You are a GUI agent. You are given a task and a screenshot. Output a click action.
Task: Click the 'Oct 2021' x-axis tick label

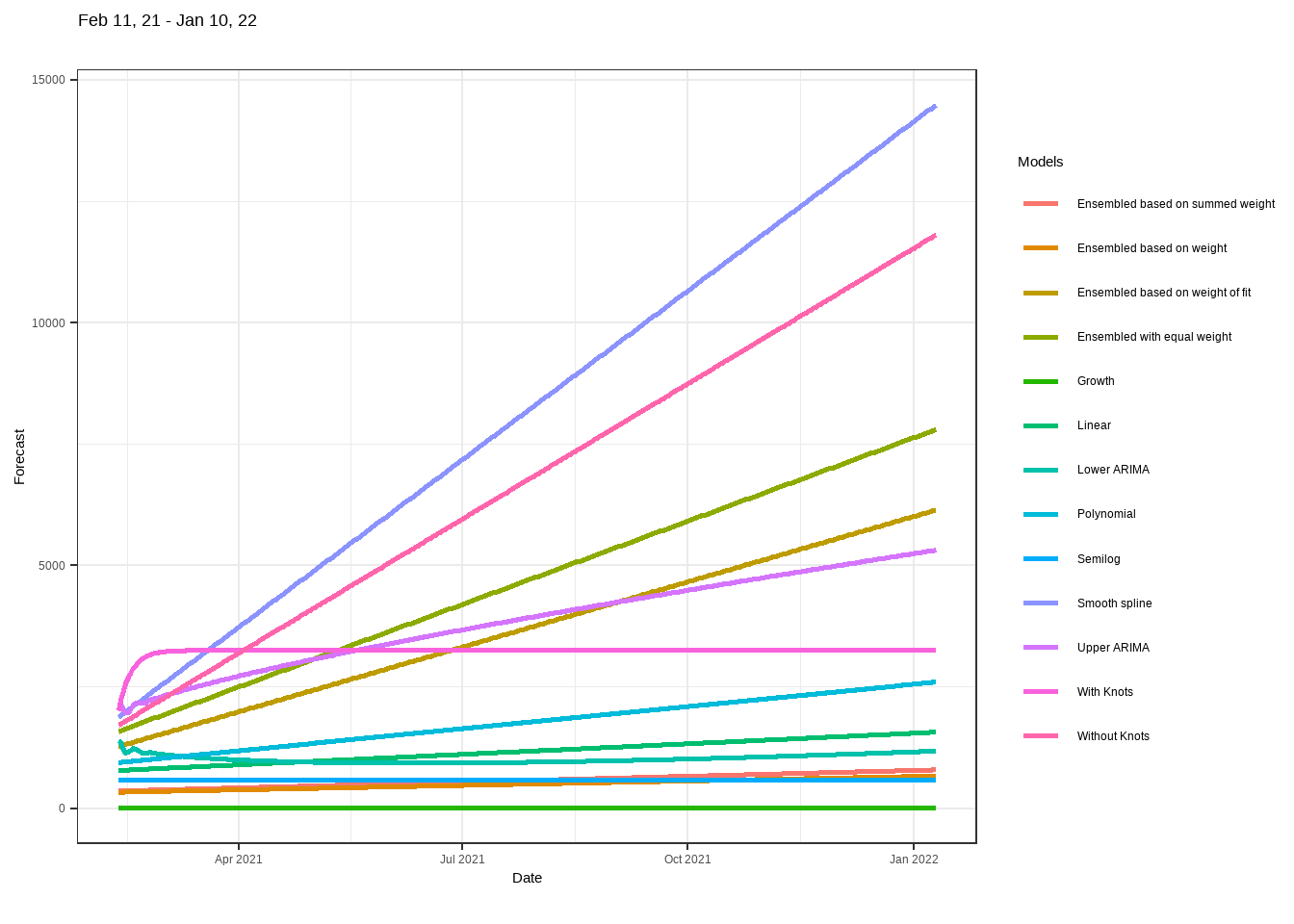click(687, 860)
